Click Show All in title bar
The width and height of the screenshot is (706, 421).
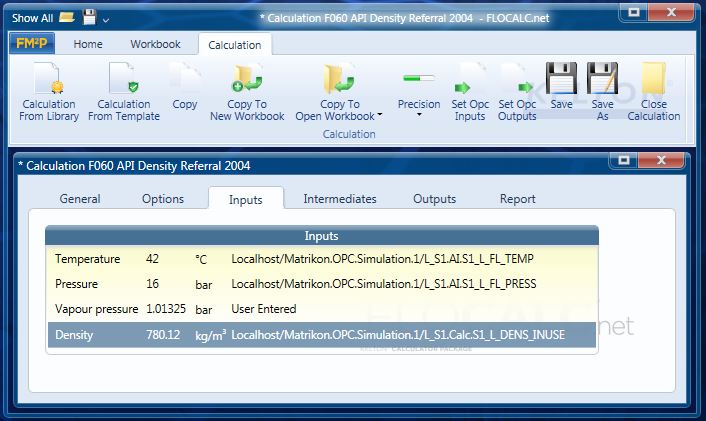pos(32,18)
